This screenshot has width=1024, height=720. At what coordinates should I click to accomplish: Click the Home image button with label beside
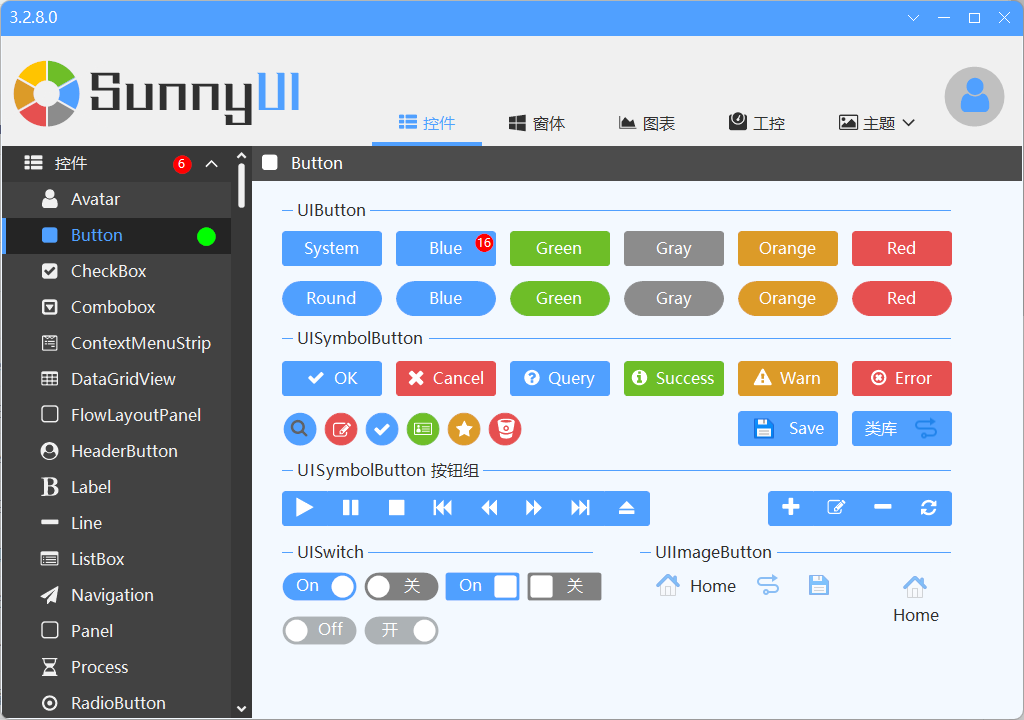pos(696,585)
